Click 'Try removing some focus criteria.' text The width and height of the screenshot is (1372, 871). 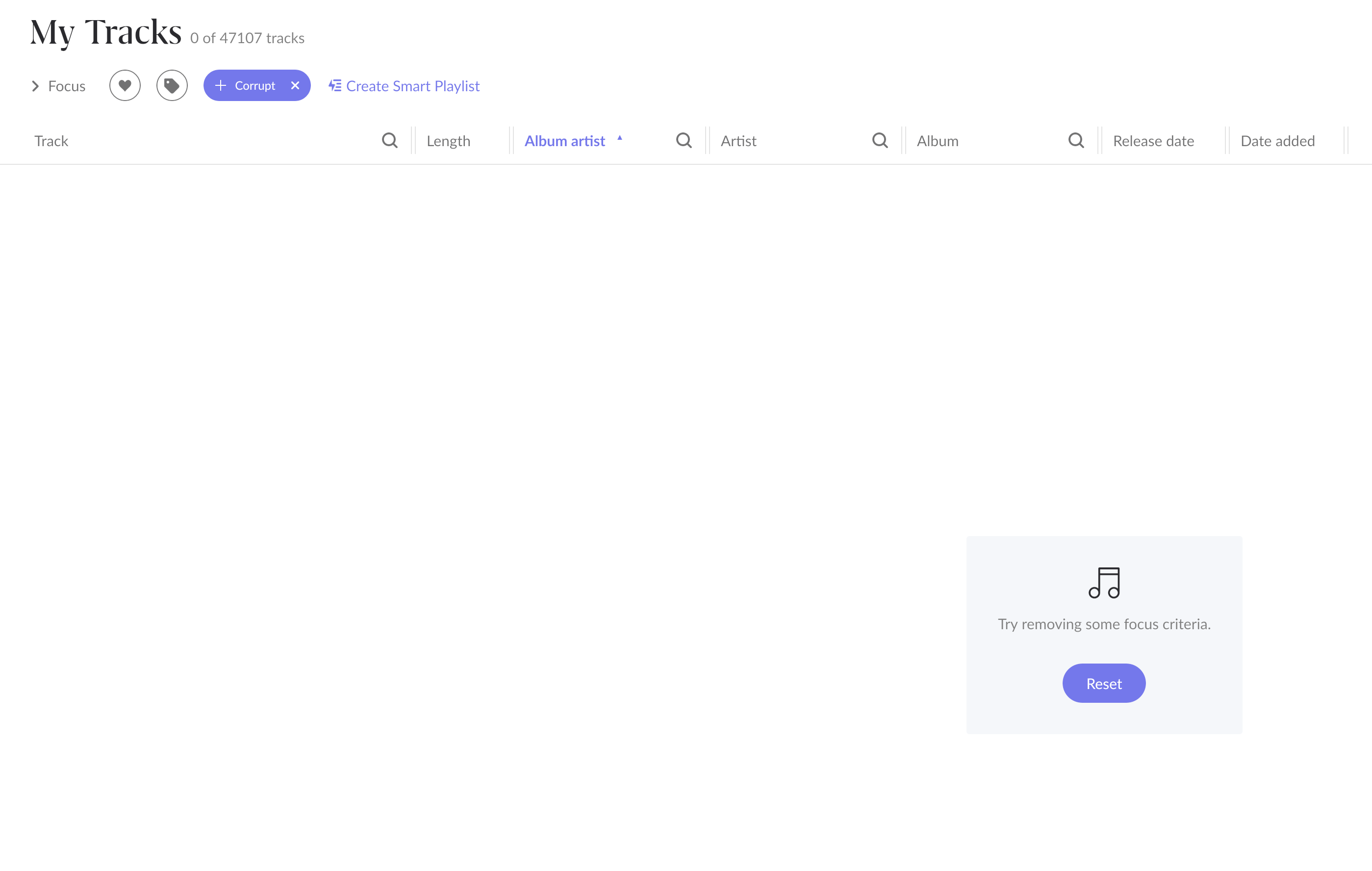(1104, 624)
